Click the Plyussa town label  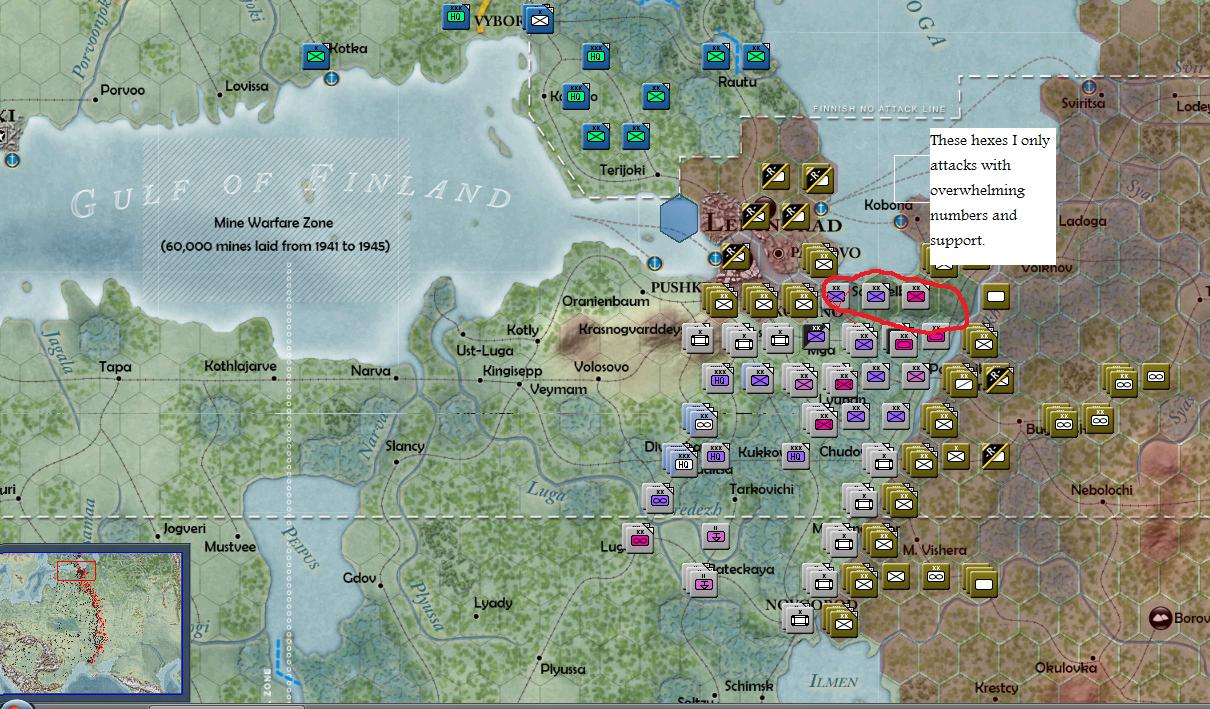563,669
